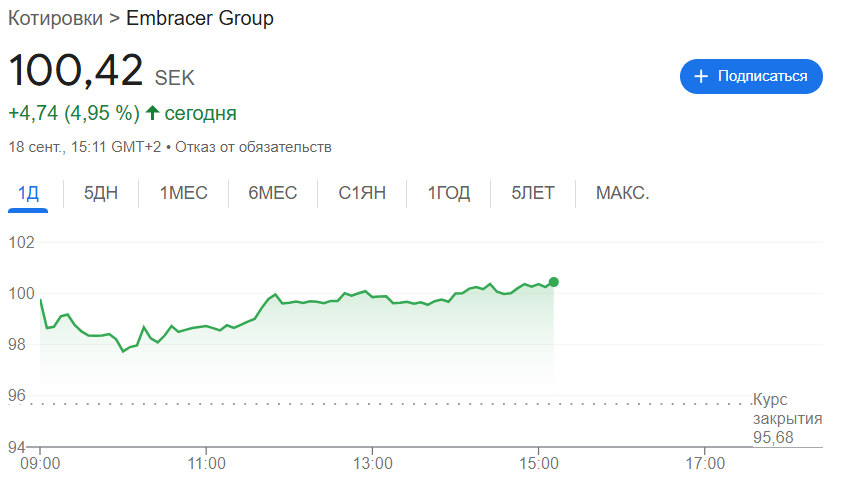Click the 13:00 time axis label

pyautogui.click(x=372, y=464)
